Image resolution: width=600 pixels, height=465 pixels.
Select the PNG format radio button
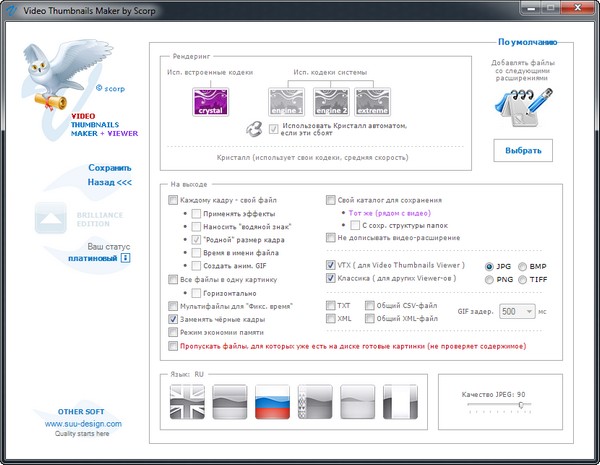click(490, 281)
